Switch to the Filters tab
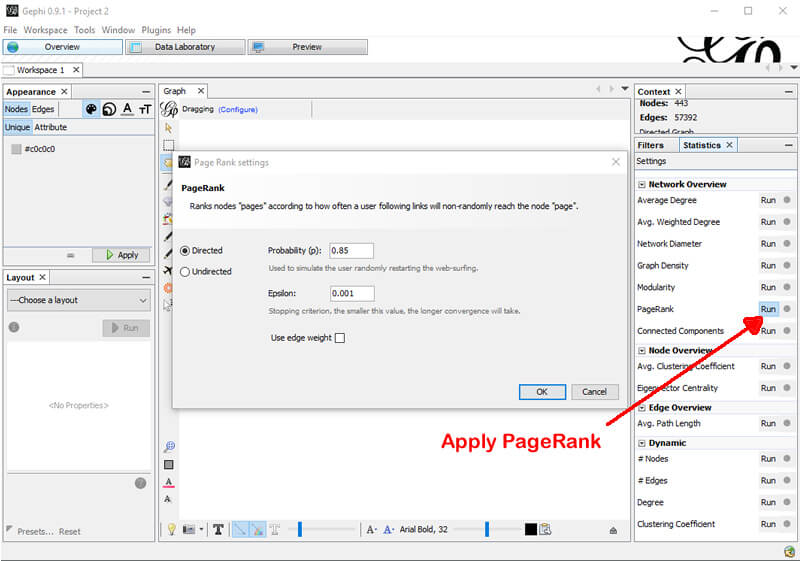This screenshot has height=561, width=800. click(x=651, y=145)
